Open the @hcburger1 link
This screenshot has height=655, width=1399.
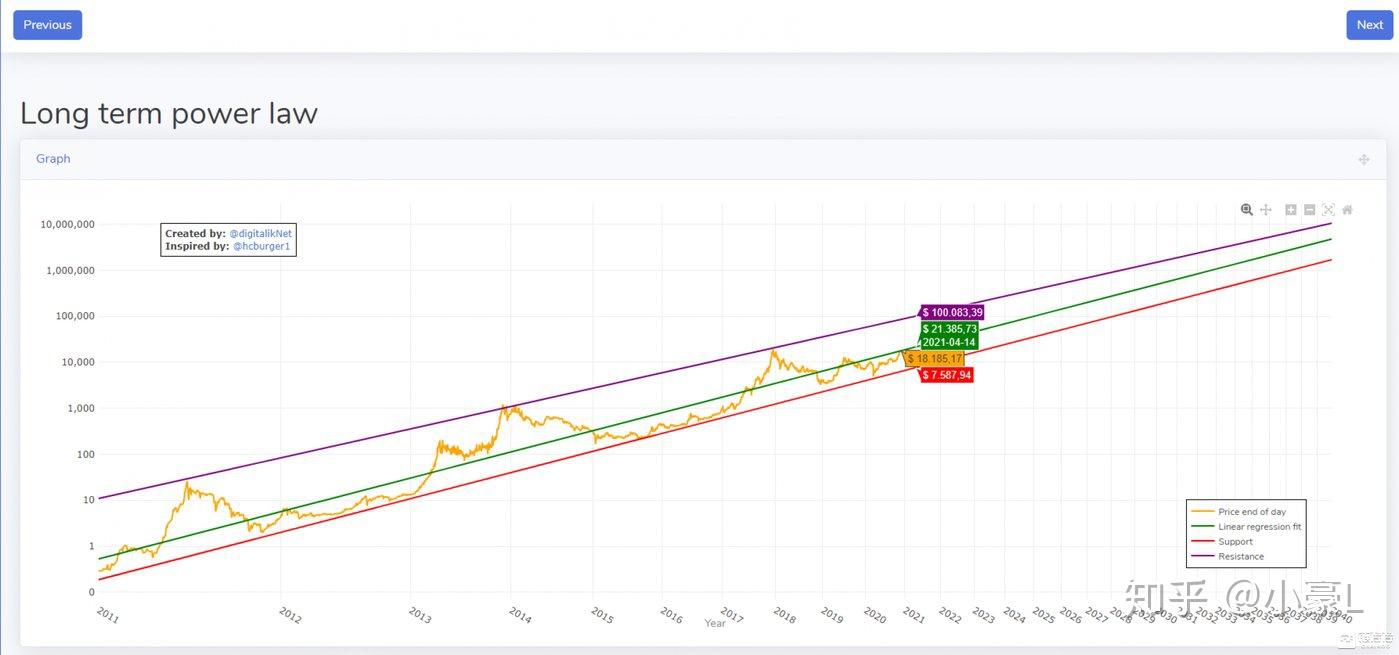[261, 246]
